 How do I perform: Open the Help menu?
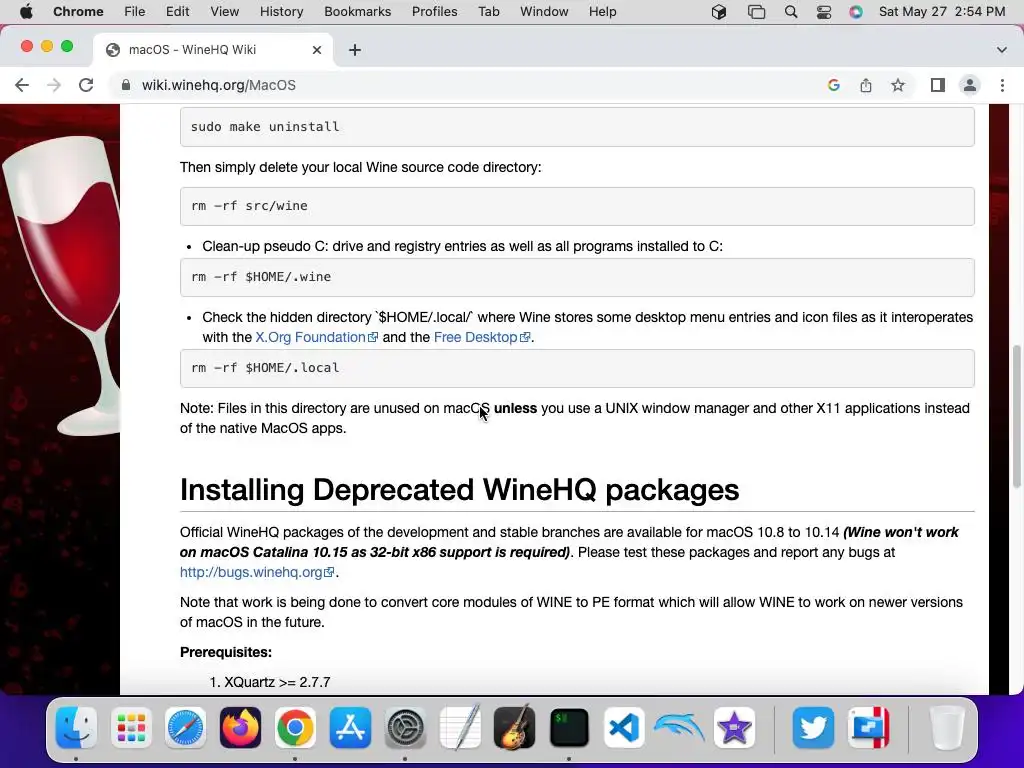coord(602,12)
